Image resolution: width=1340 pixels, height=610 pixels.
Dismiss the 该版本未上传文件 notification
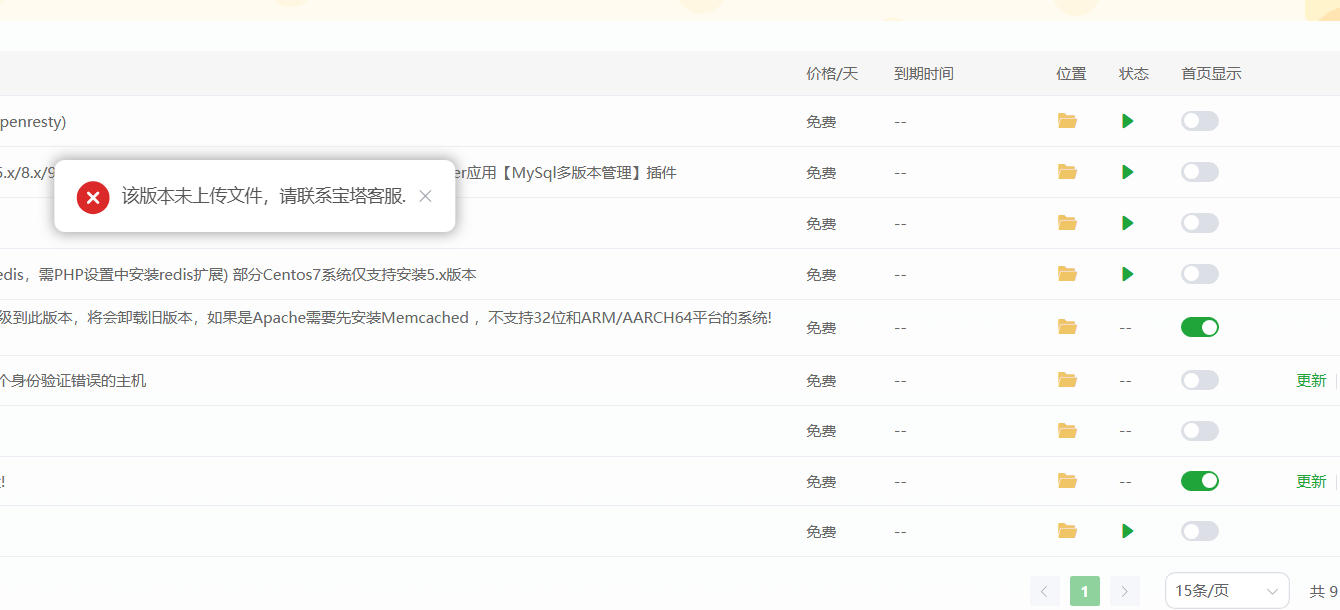click(x=425, y=196)
